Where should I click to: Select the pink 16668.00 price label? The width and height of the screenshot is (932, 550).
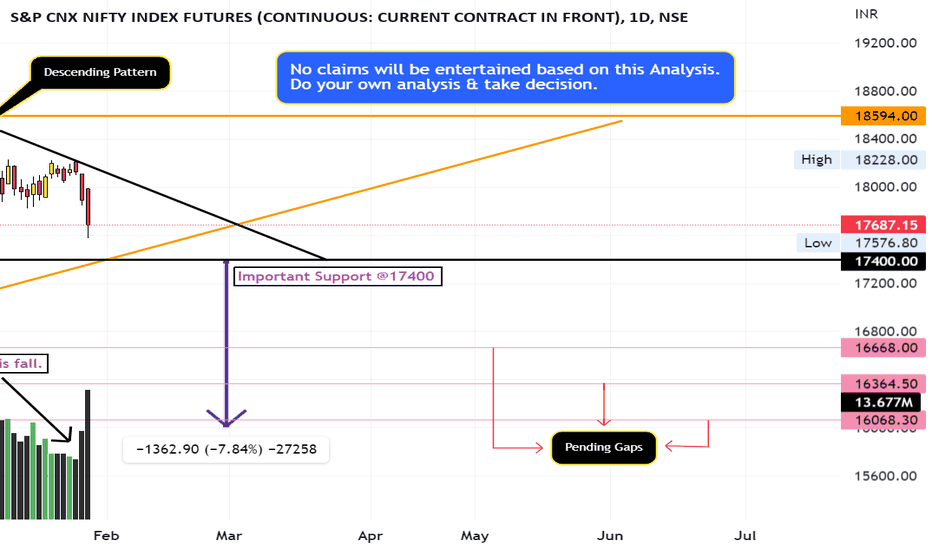coord(883,348)
